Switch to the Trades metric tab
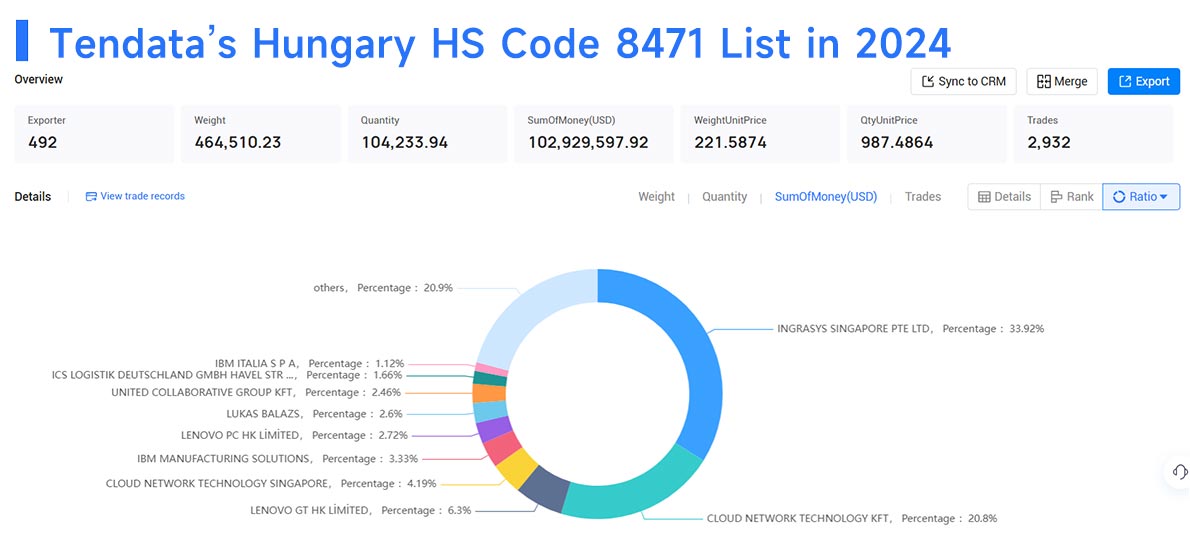 tap(923, 196)
